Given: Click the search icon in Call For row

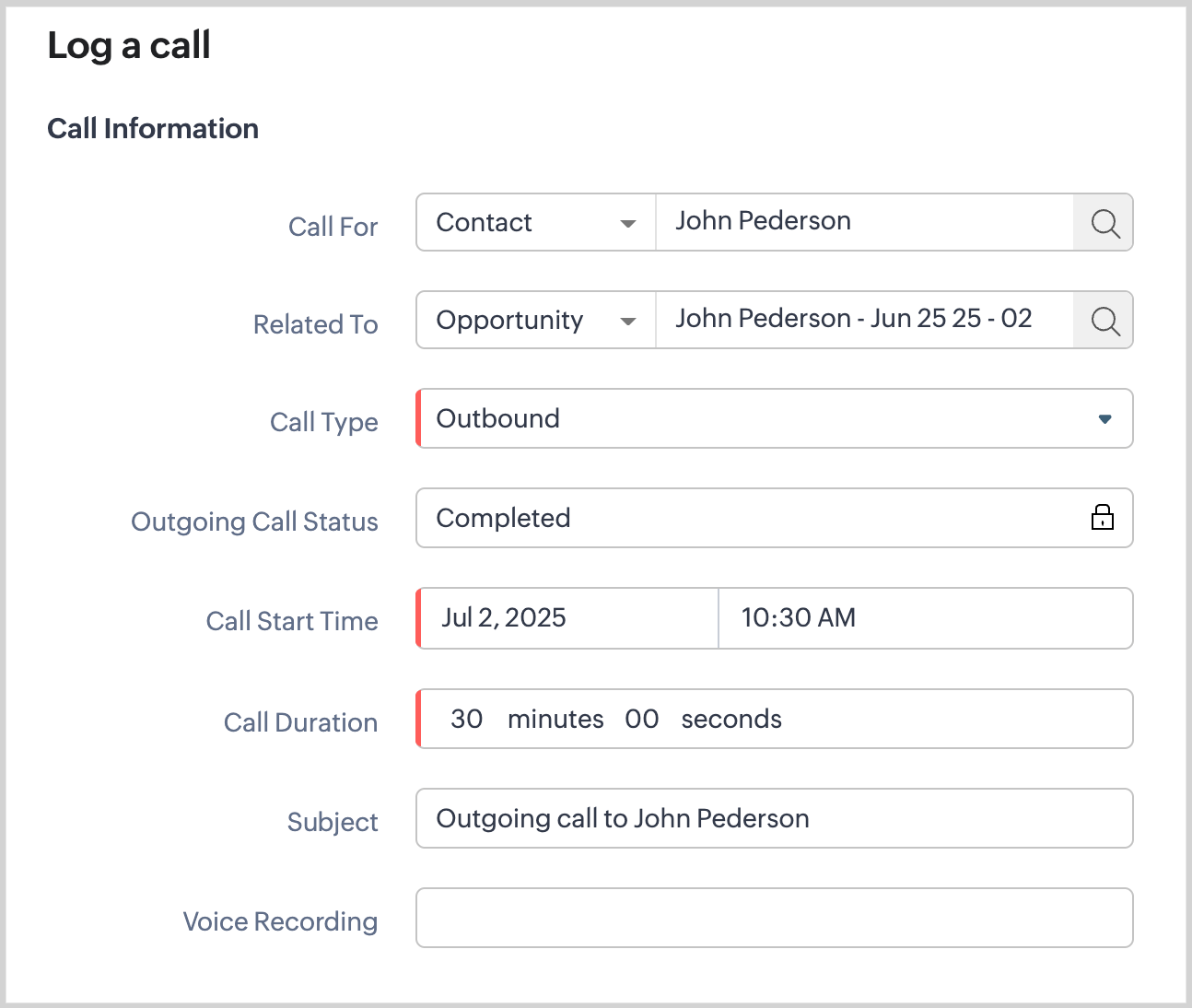Looking at the screenshot, I should point(1104,223).
